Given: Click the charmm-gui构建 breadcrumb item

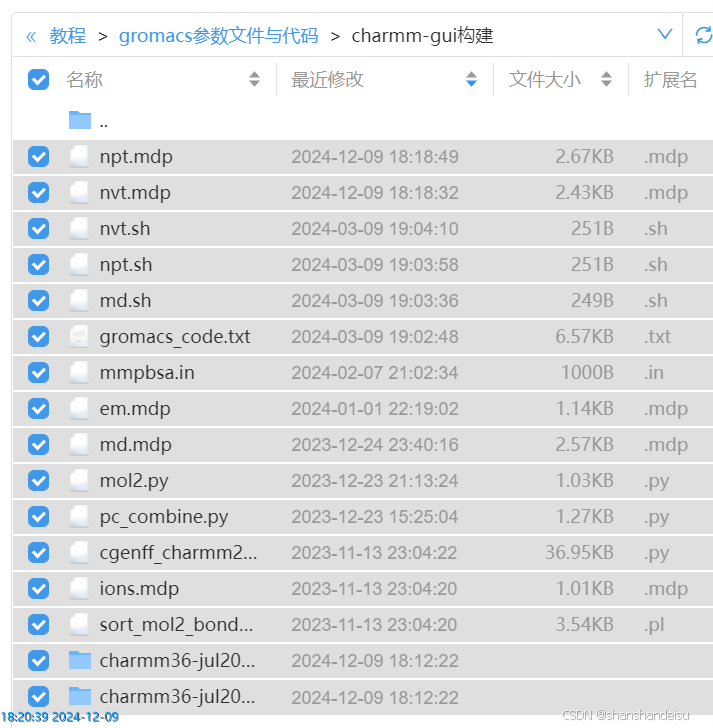Looking at the screenshot, I should pos(422,36).
